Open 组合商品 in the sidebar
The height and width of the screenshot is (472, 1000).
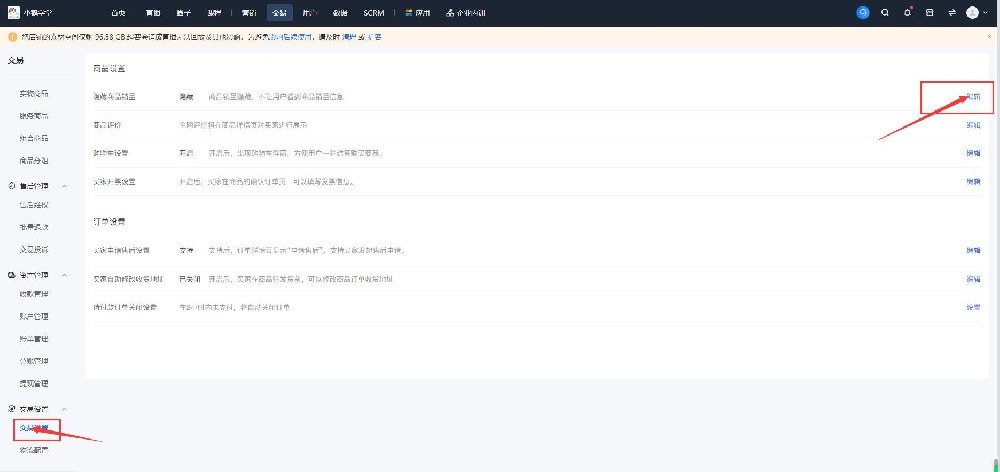(34, 138)
